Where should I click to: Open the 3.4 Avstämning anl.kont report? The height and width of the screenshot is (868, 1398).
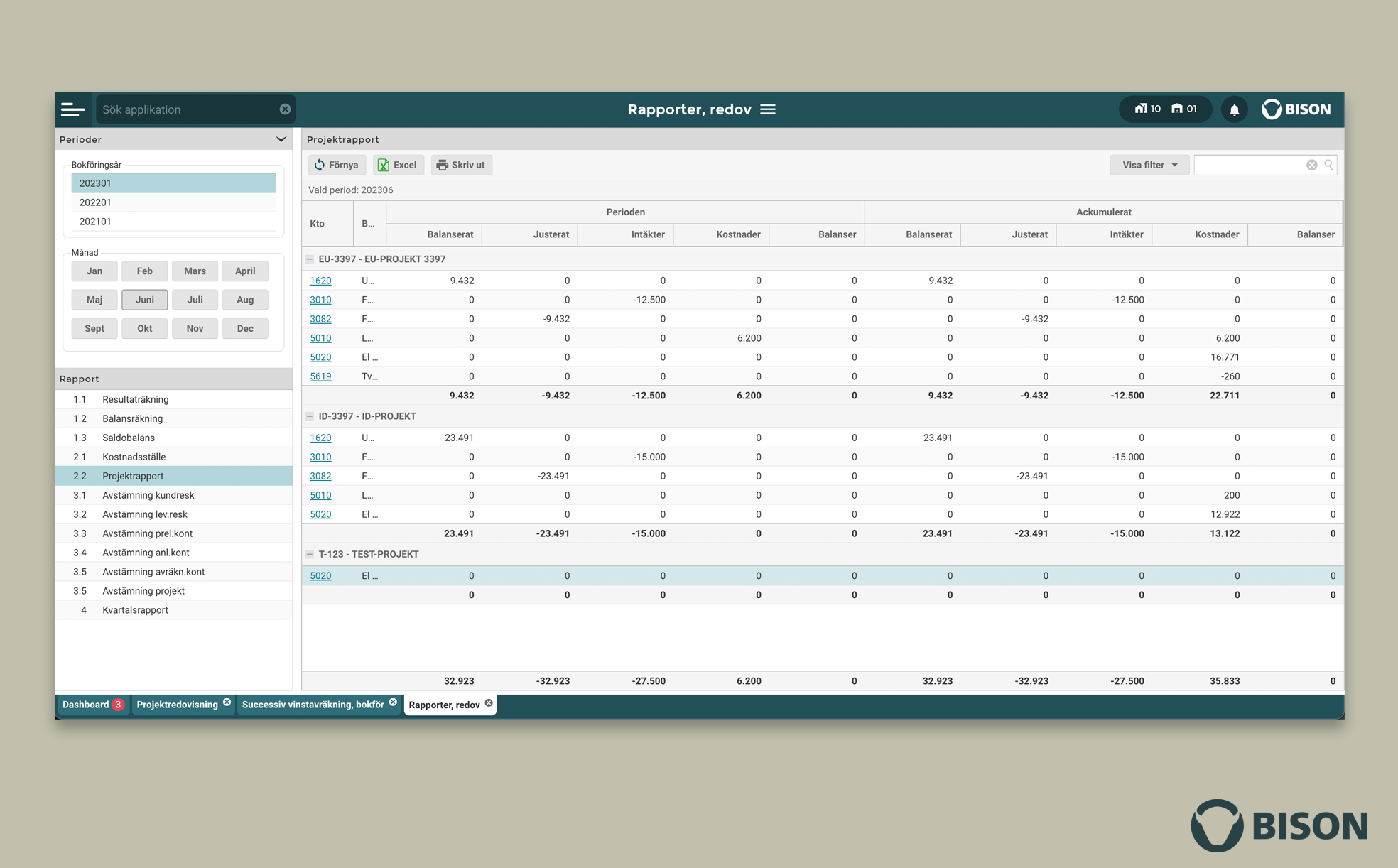pyautogui.click(x=173, y=553)
